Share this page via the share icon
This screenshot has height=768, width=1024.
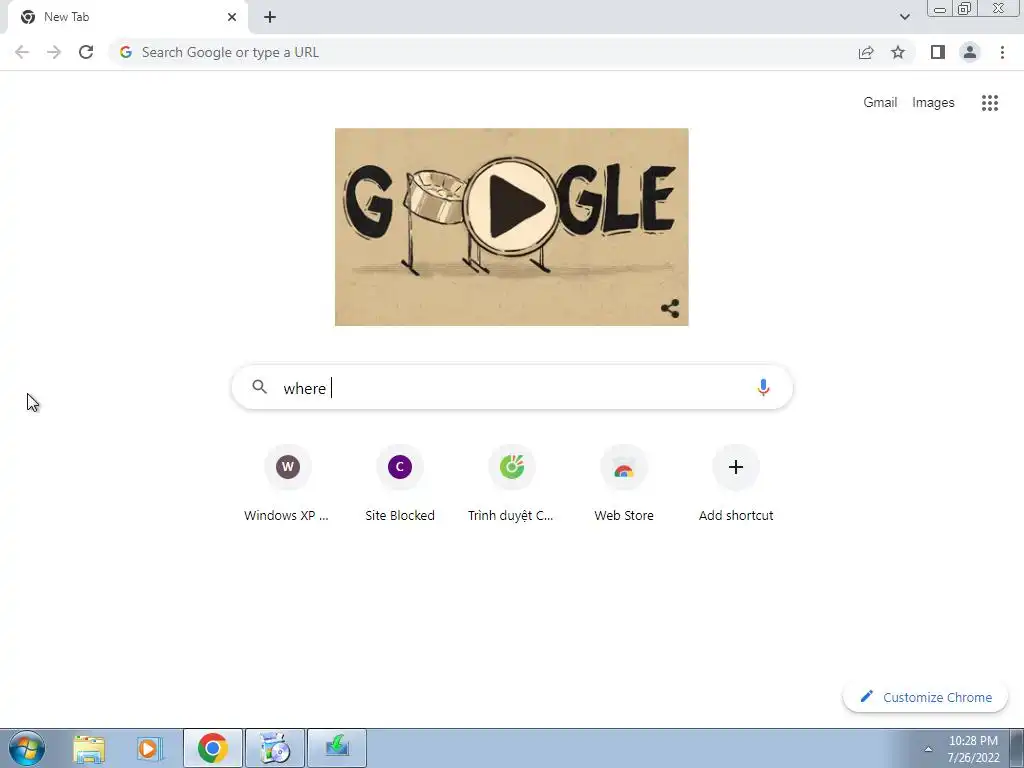(x=866, y=52)
